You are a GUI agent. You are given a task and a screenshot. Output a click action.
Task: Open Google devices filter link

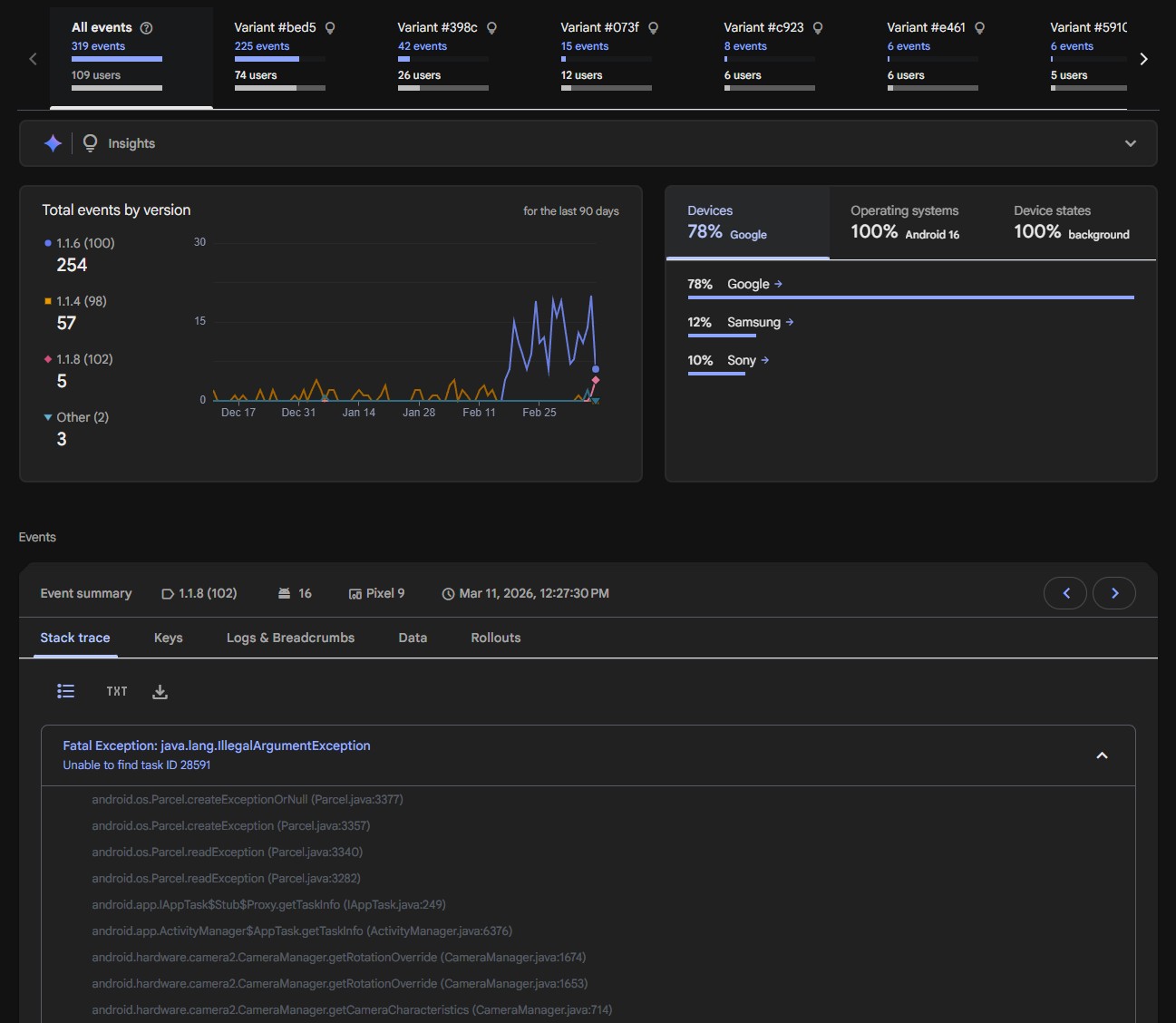point(754,284)
